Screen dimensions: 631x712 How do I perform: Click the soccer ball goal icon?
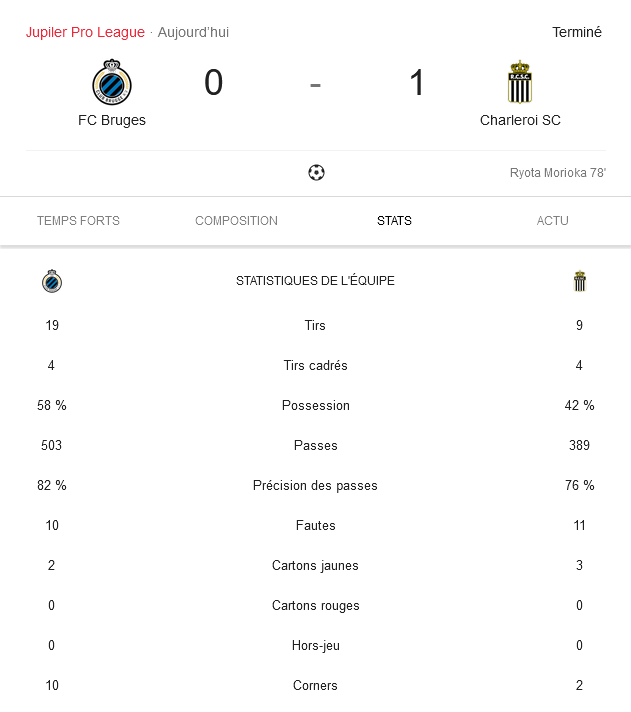[x=316, y=173]
